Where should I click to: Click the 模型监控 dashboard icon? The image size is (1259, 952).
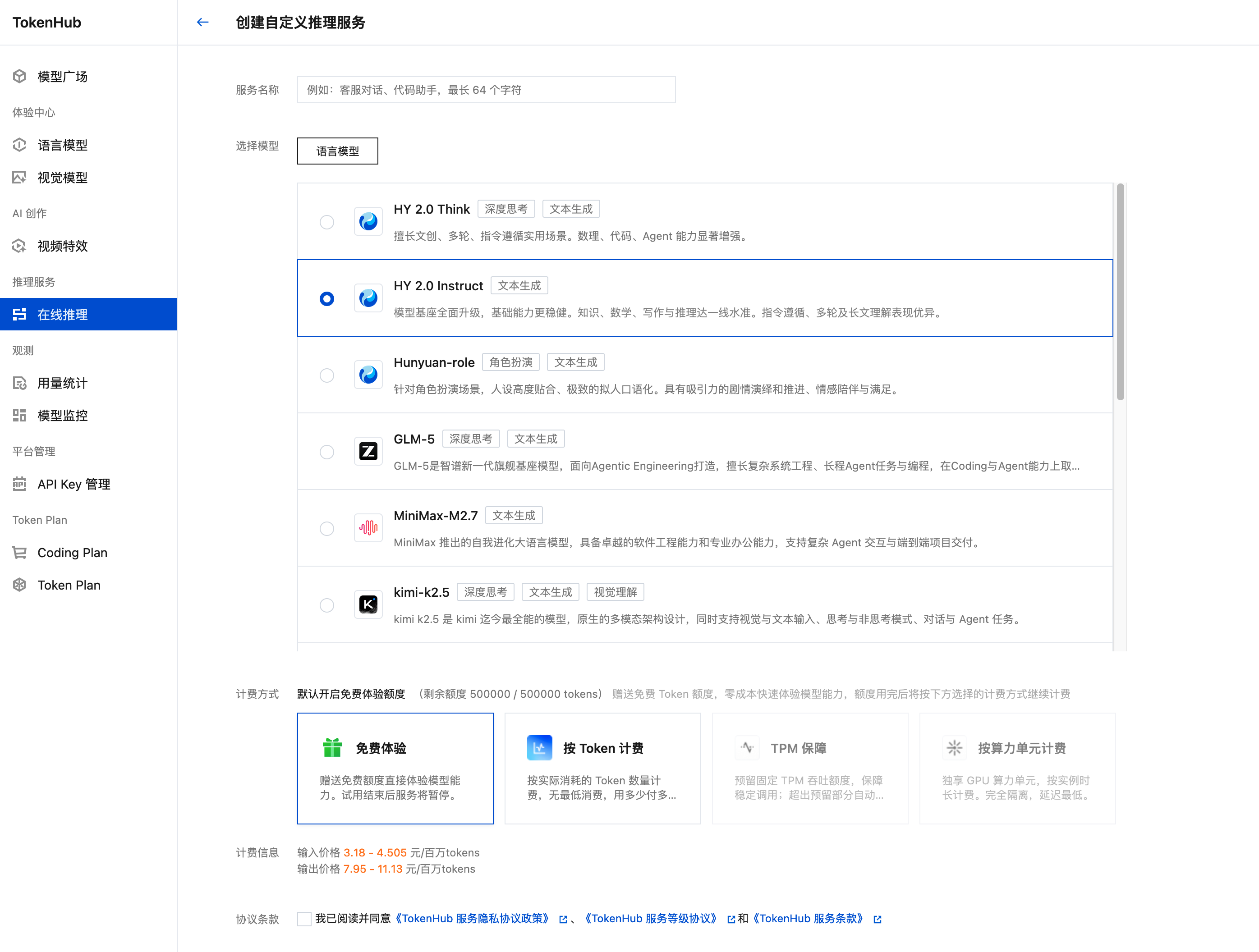20,416
